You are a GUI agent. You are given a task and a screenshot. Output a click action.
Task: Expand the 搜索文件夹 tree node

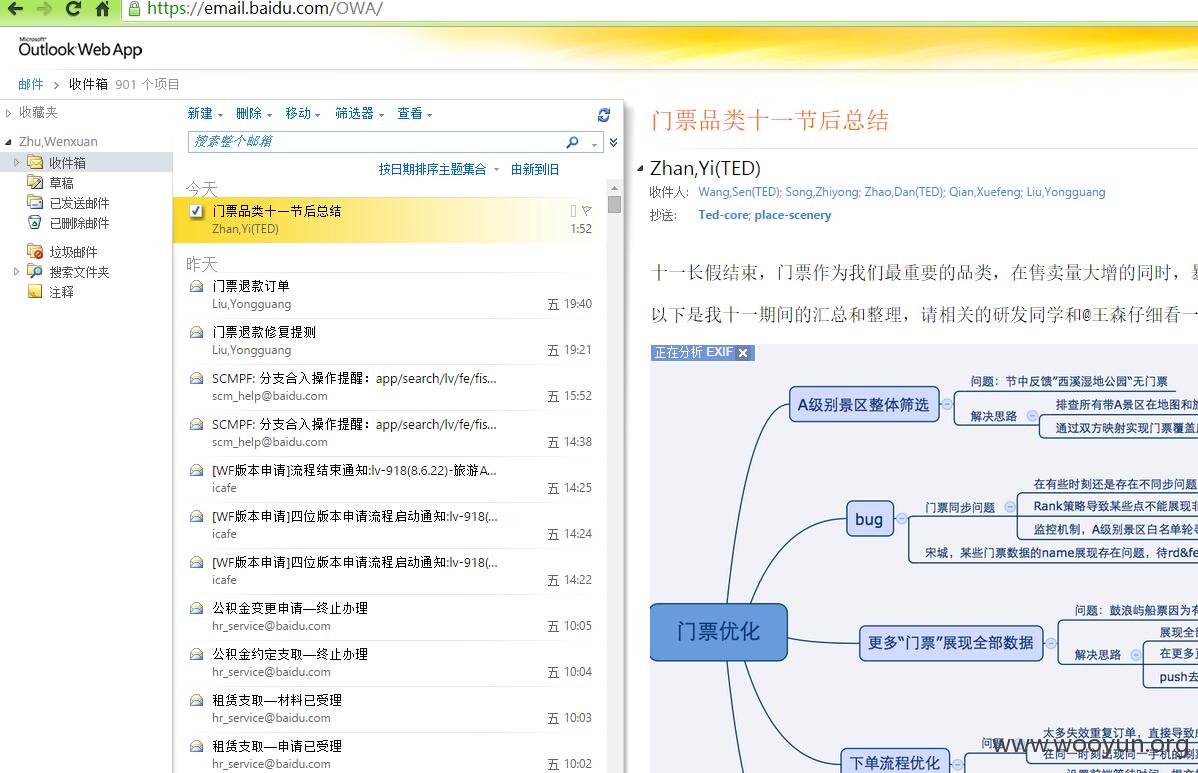16,271
